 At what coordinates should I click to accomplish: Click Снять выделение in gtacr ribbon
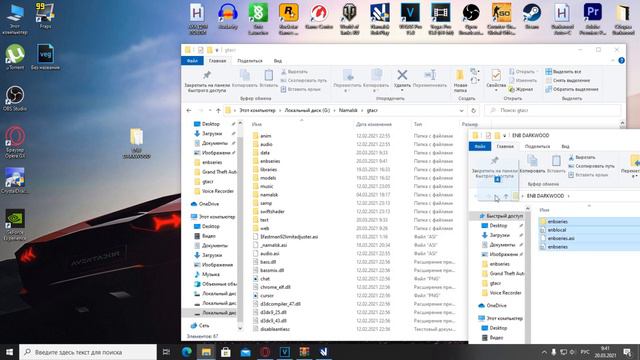pos(568,80)
